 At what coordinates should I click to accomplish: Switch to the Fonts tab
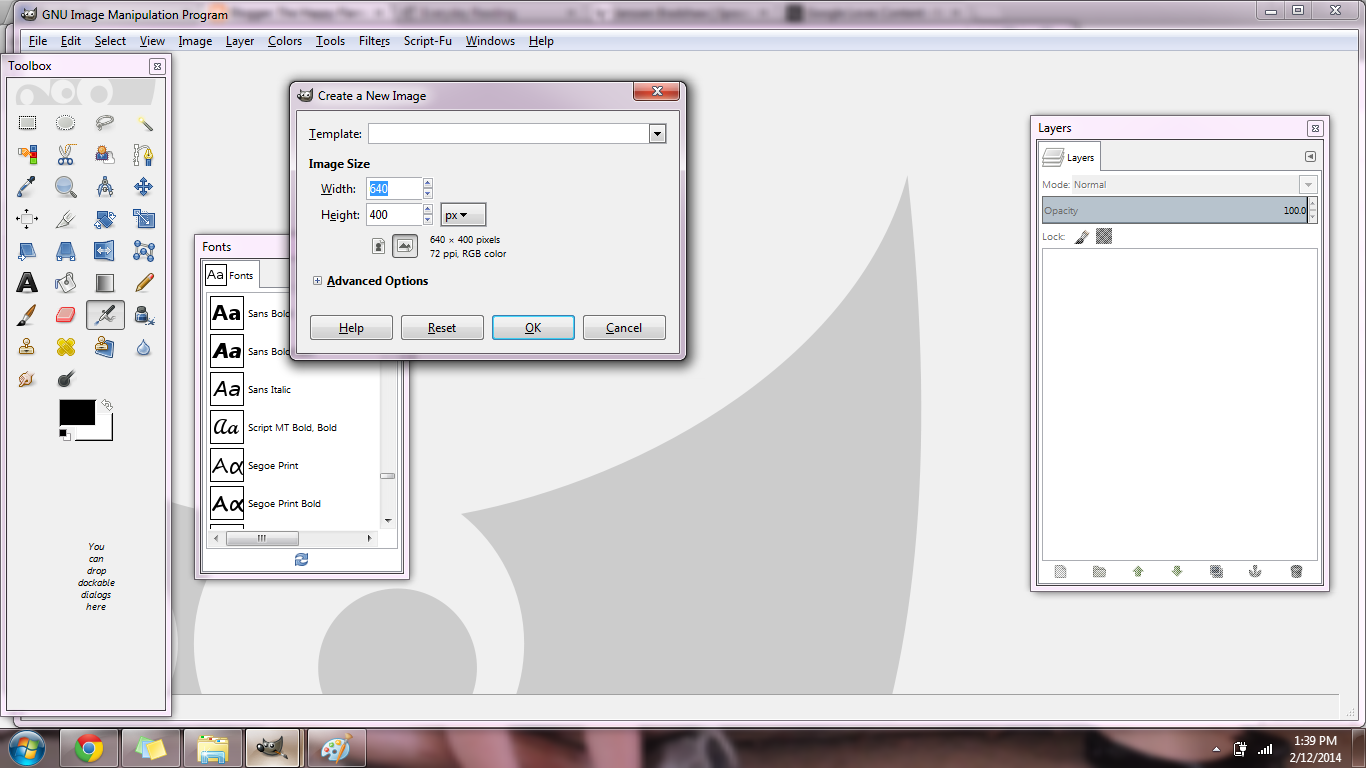tap(230, 275)
